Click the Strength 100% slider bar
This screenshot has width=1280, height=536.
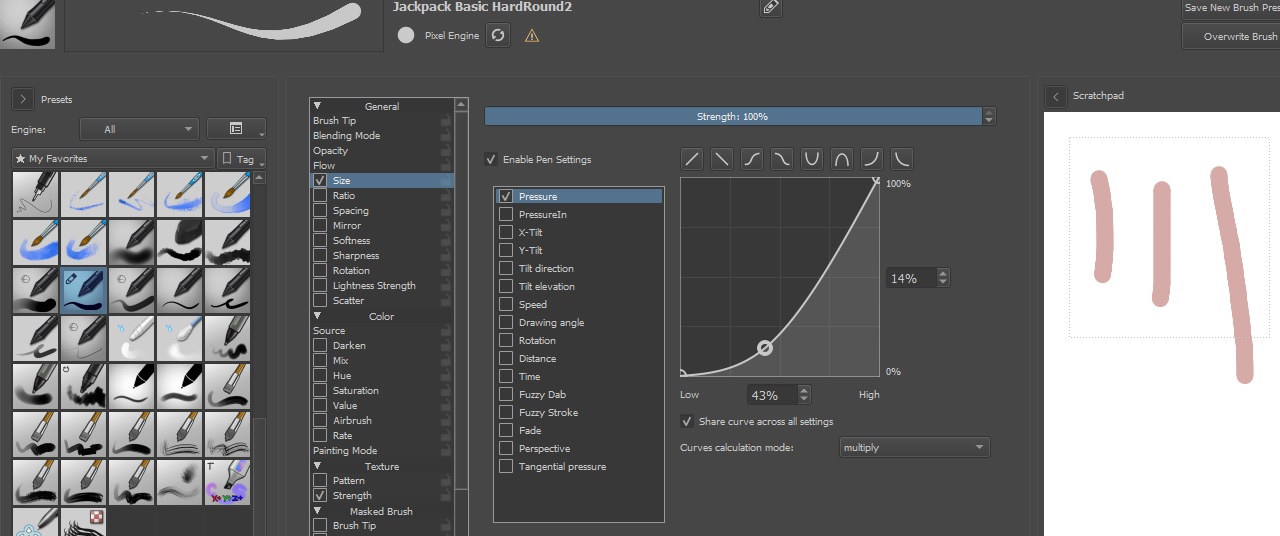732,117
